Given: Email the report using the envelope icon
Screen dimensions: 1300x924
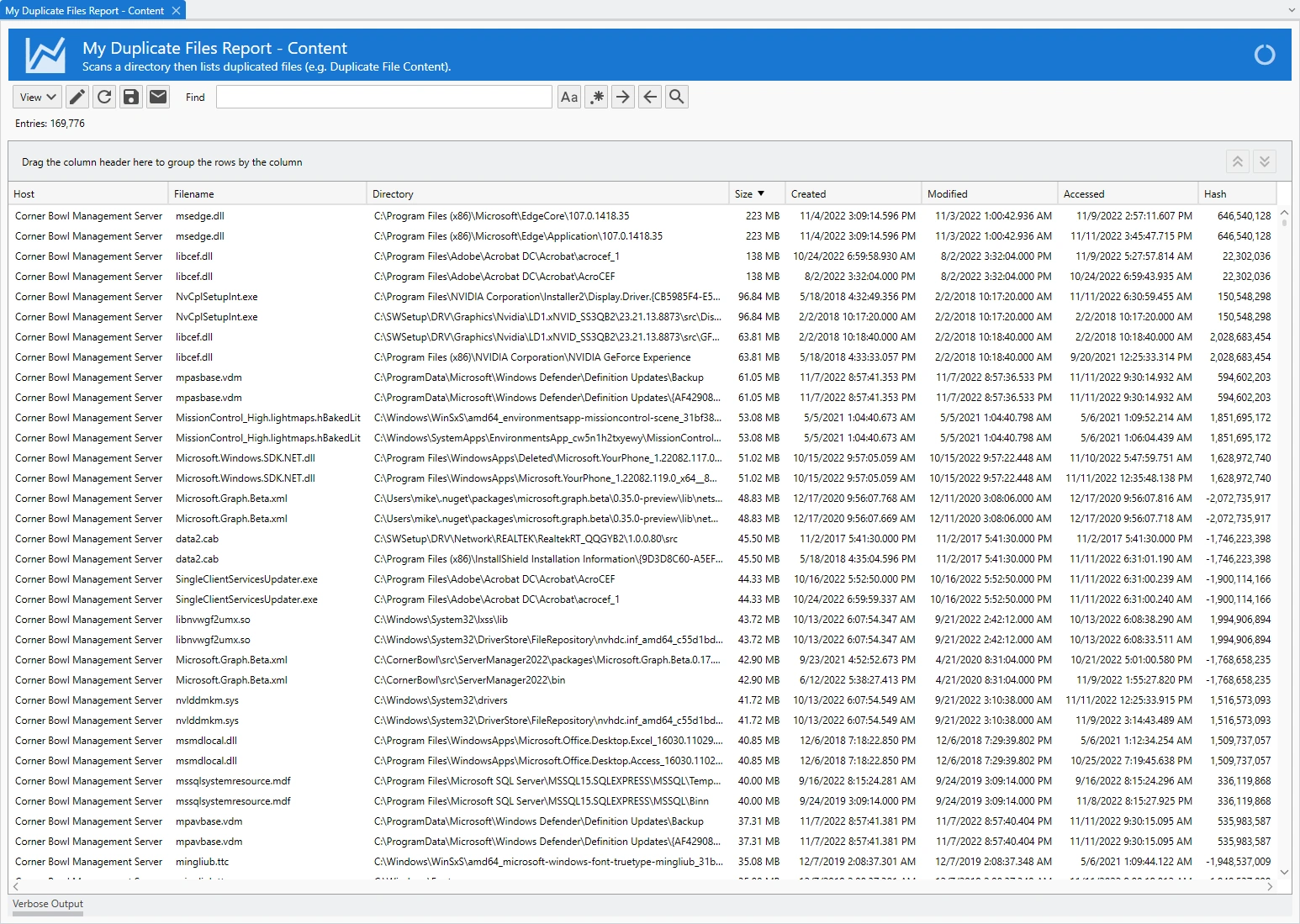Looking at the screenshot, I should (x=158, y=97).
